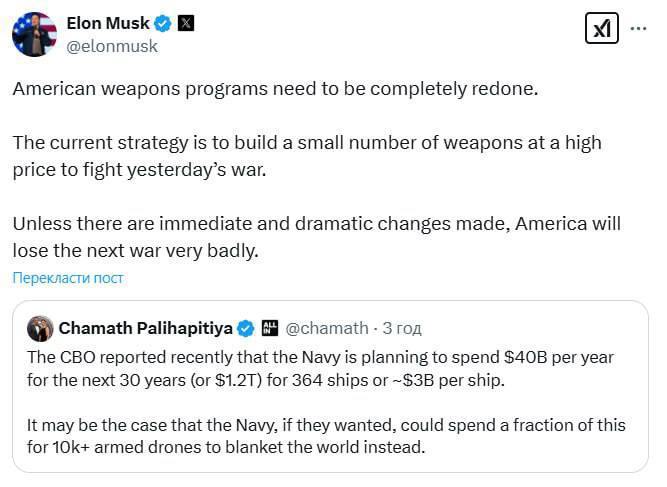Click the X affiliate badge beside Elon Musk
This screenshot has width=667, height=487.
tap(185, 23)
